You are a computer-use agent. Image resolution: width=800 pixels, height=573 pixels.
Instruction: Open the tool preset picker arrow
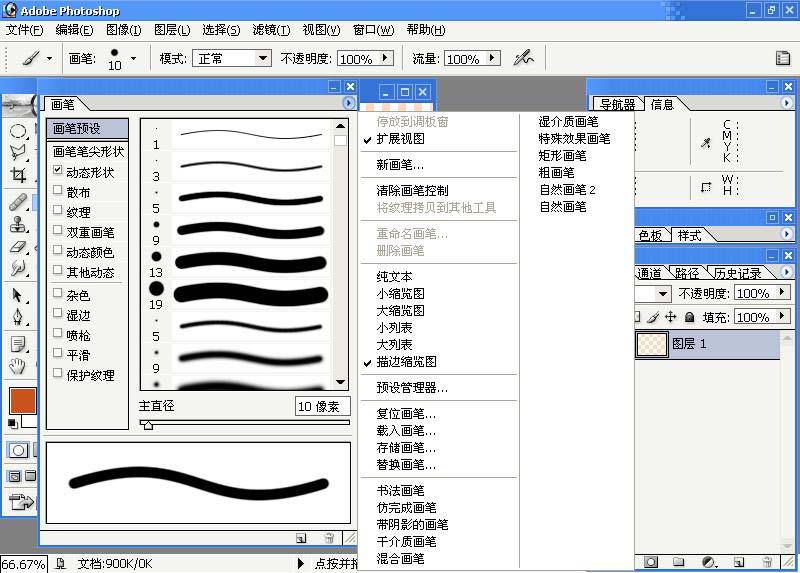click(x=49, y=59)
